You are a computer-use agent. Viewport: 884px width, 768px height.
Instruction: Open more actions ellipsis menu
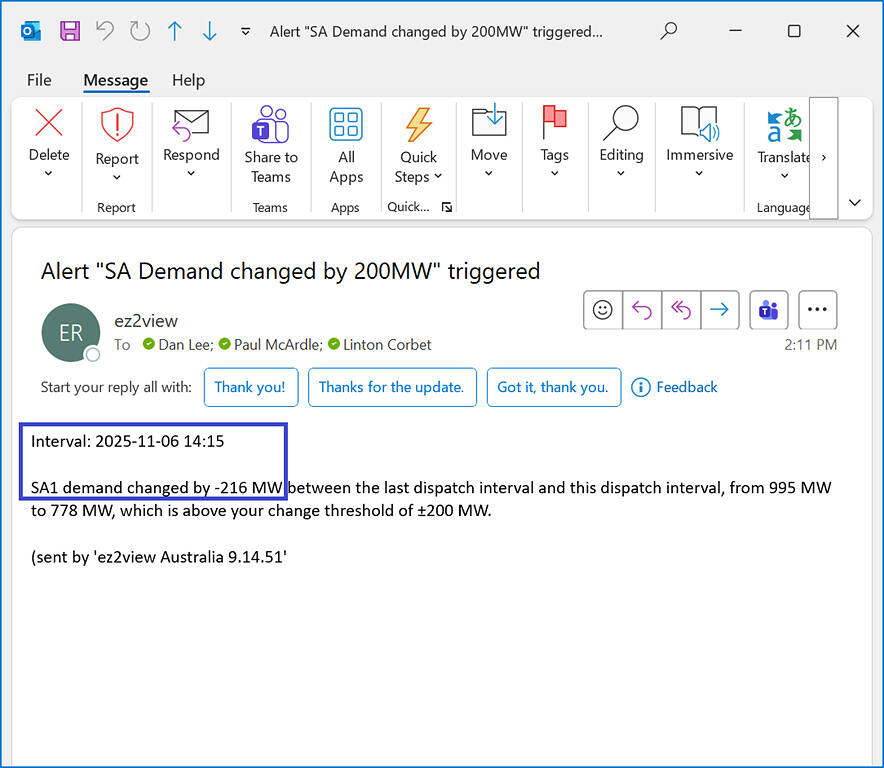point(817,310)
